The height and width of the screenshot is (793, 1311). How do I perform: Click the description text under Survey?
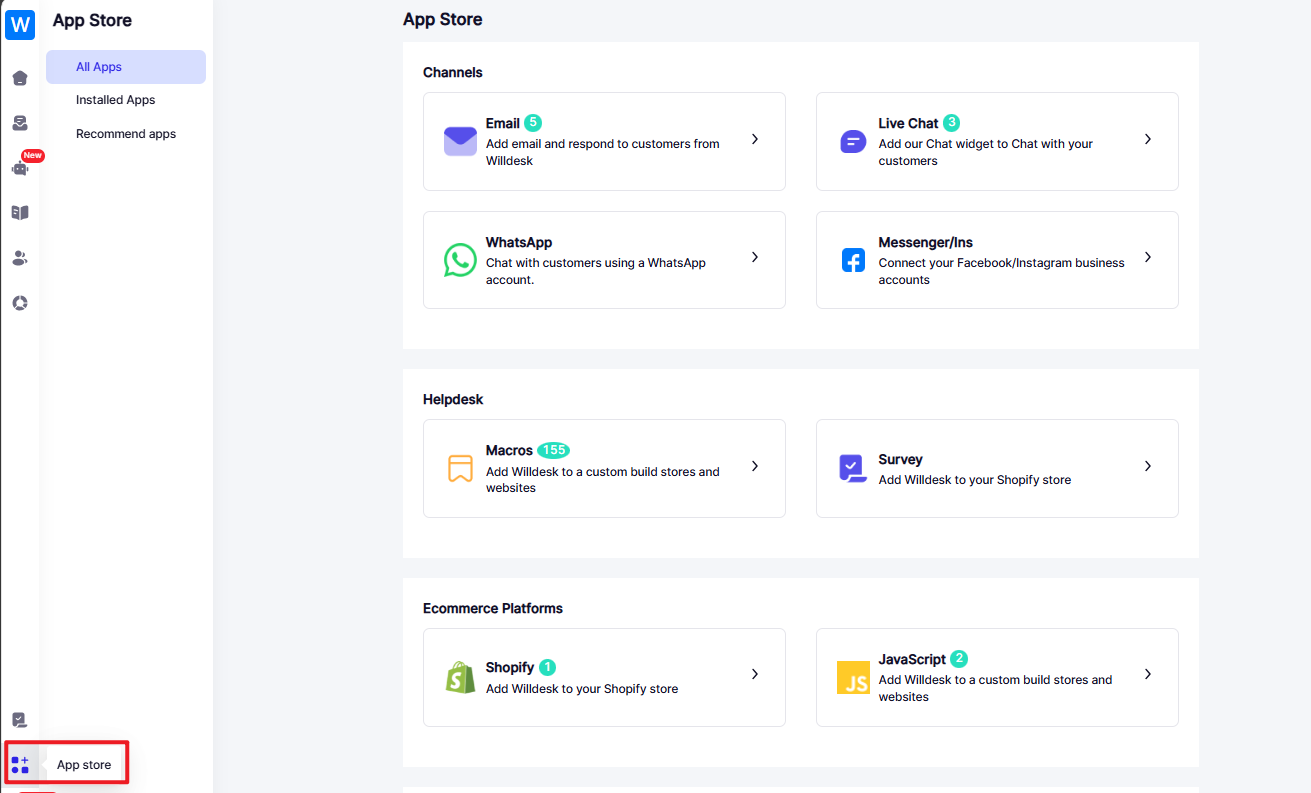coord(975,480)
